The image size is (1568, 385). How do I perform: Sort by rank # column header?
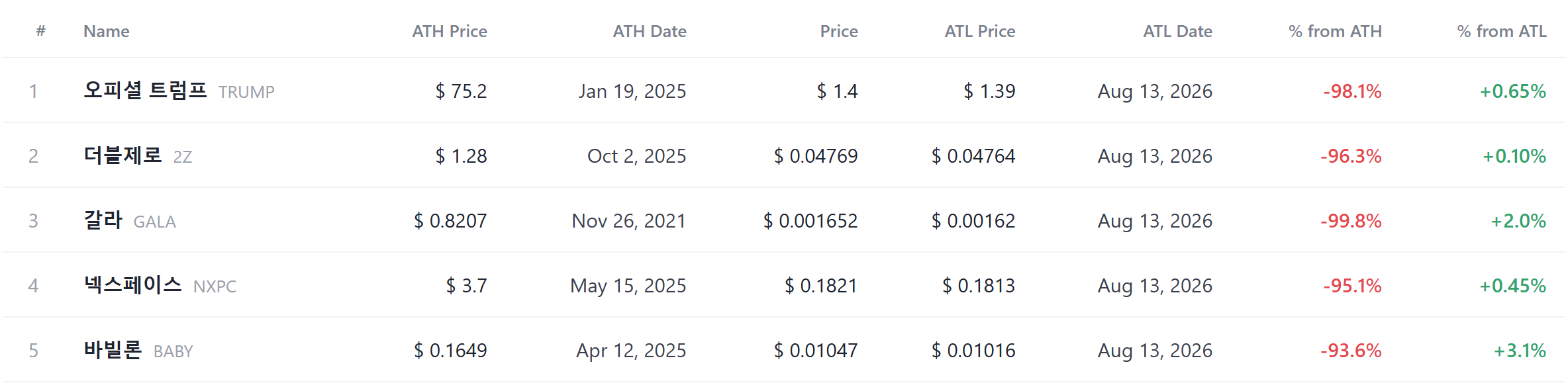41,31
